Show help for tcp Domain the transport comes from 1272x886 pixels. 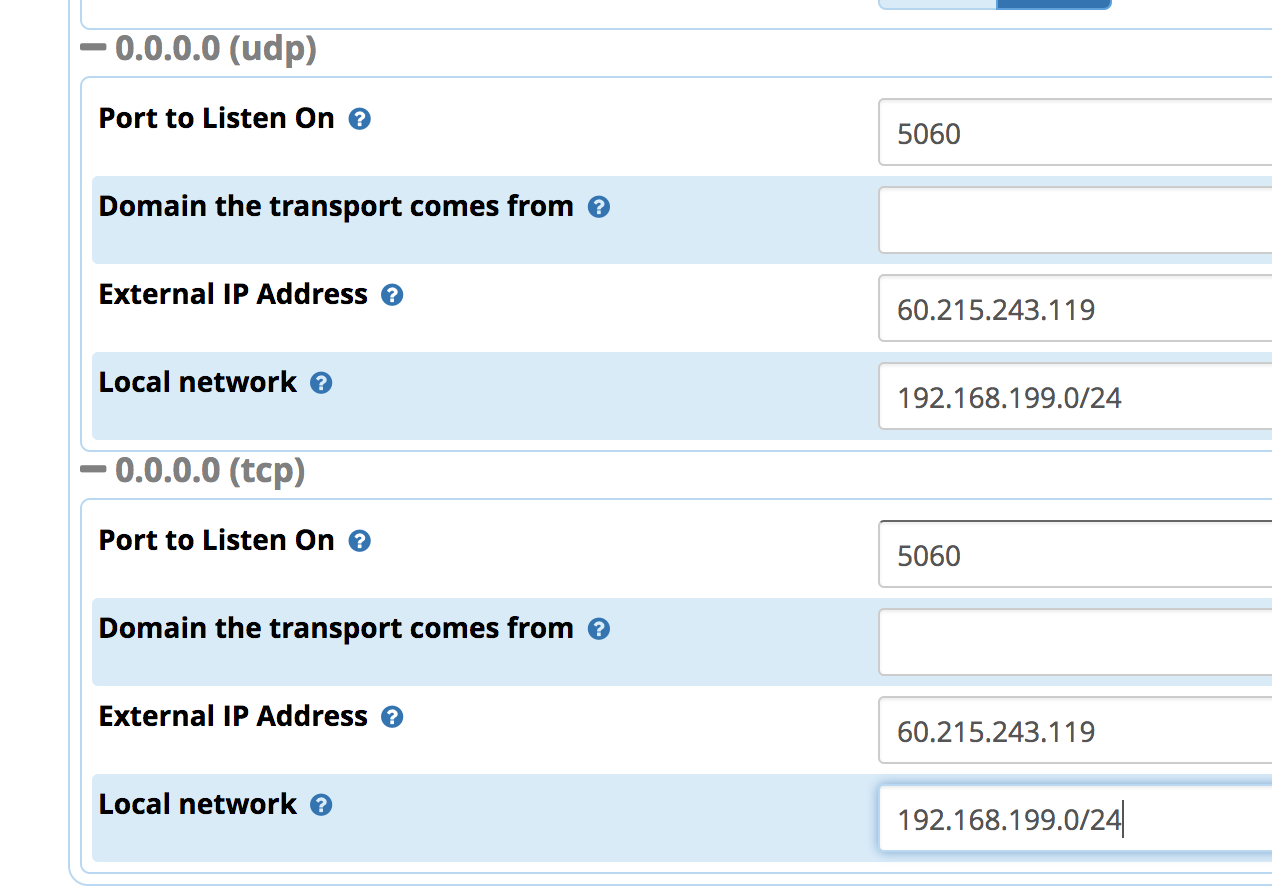click(599, 629)
